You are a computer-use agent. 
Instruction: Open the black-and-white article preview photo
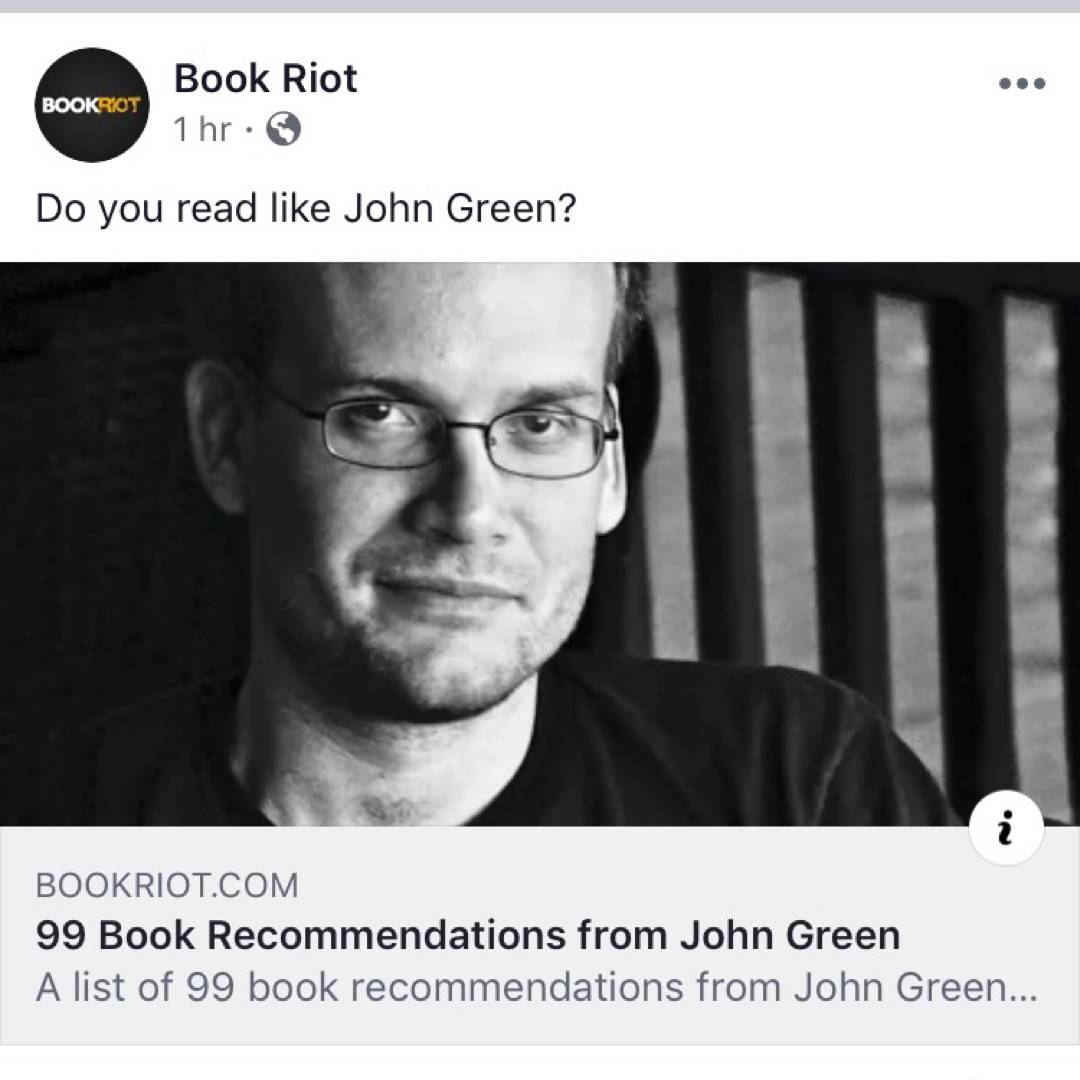pos(540,543)
